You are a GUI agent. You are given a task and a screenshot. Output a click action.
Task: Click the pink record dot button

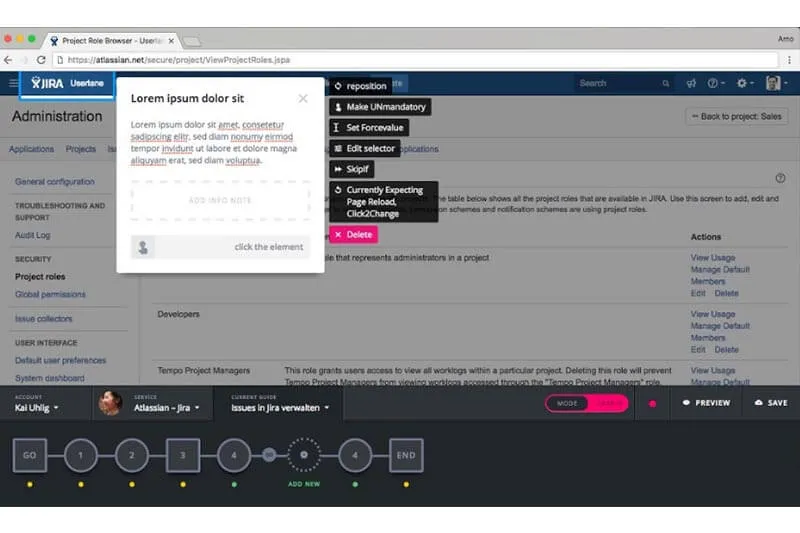(653, 404)
